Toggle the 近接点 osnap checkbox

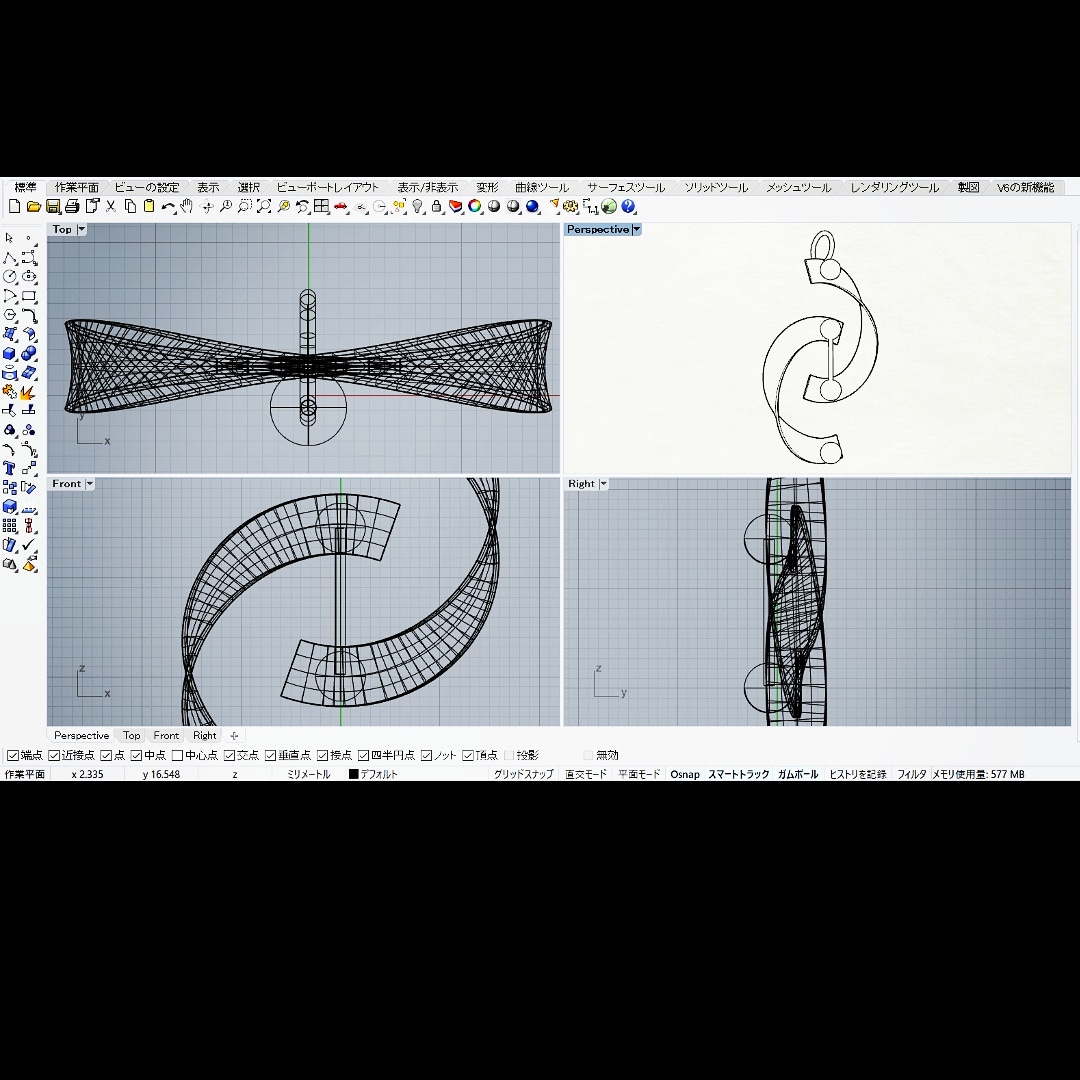pyautogui.click(x=54, y=756)
